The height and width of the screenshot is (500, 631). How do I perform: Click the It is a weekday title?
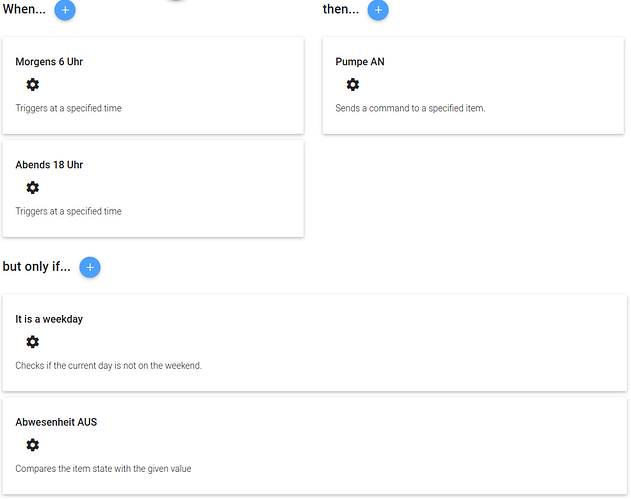[49, 319]
